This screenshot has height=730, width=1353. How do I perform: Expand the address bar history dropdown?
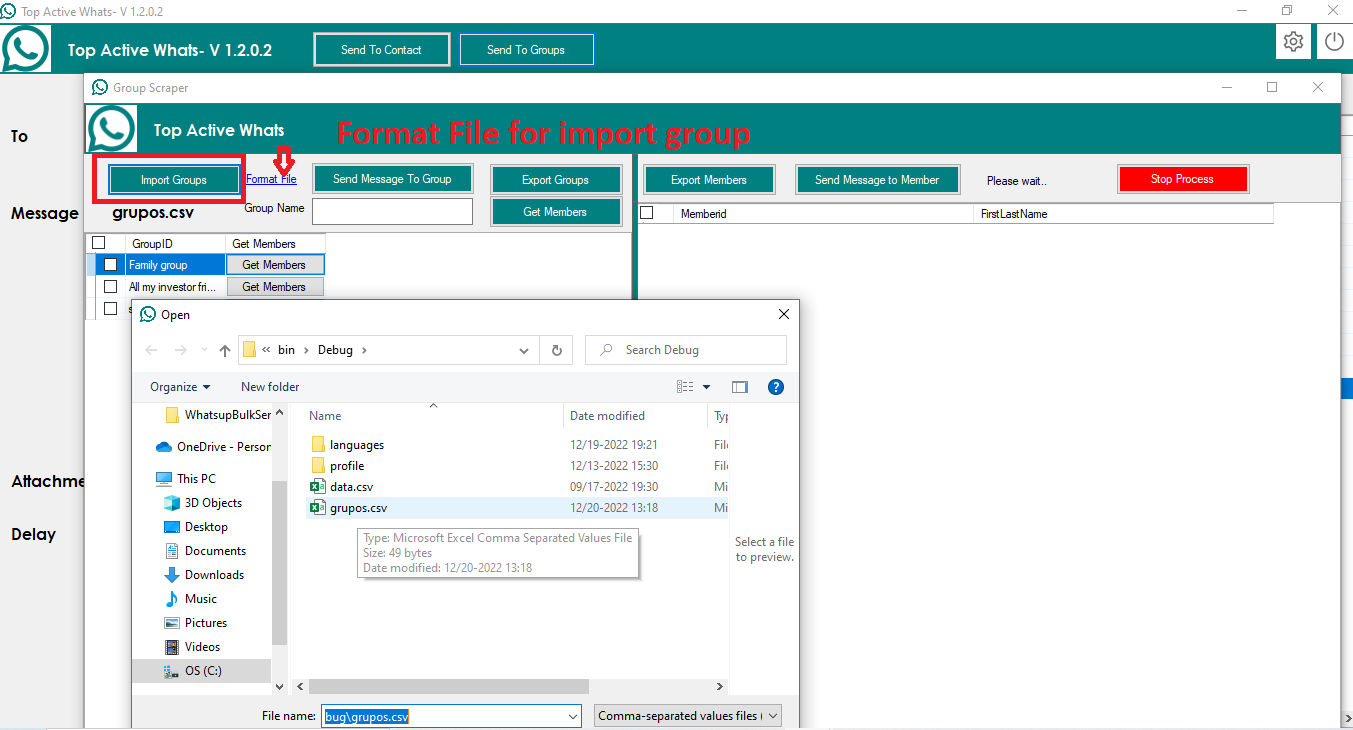[524, 350]
